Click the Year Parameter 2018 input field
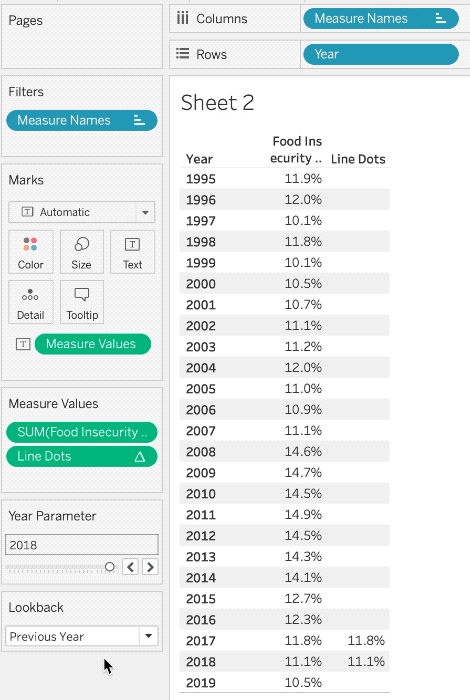 click(x=82, y=545)
